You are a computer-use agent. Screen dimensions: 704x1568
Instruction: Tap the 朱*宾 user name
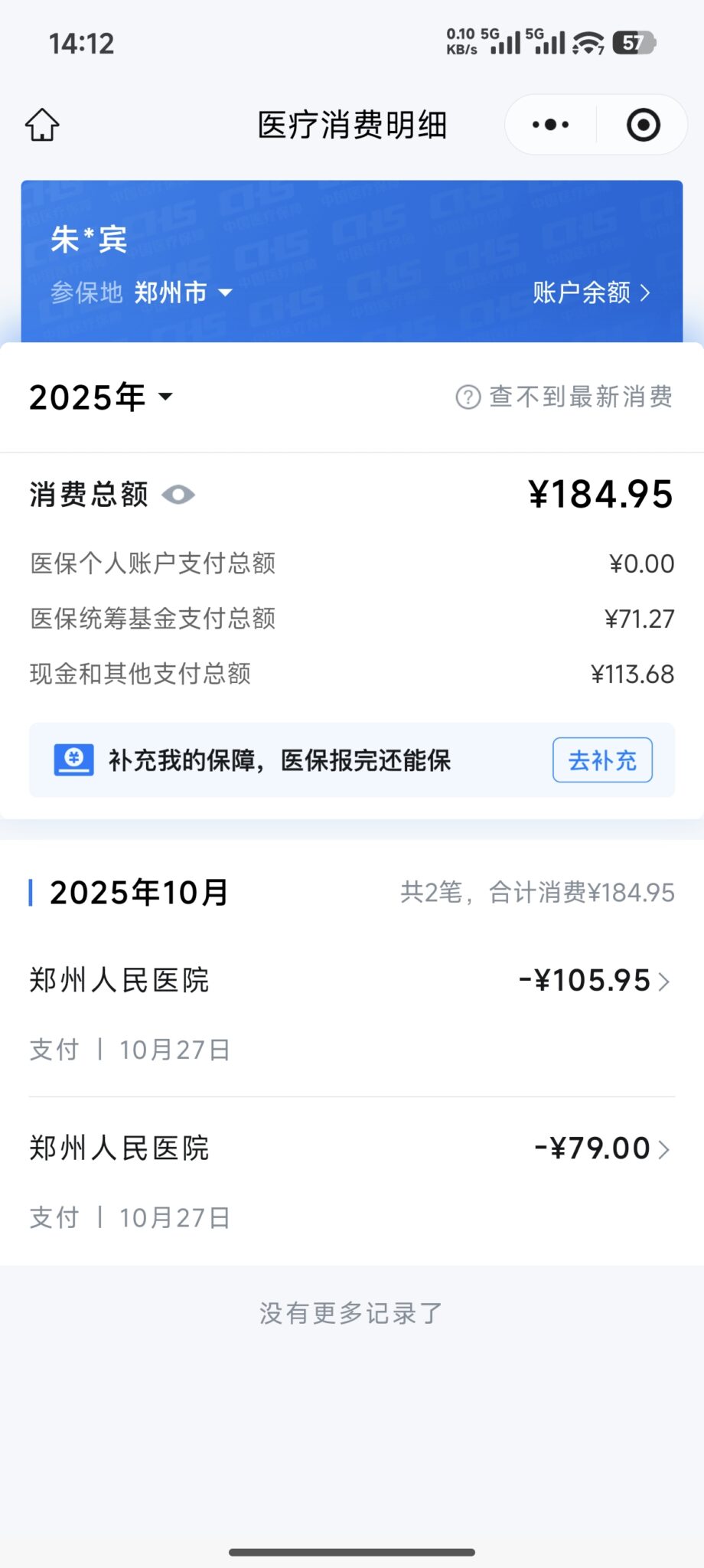click(x=89, y=240)
